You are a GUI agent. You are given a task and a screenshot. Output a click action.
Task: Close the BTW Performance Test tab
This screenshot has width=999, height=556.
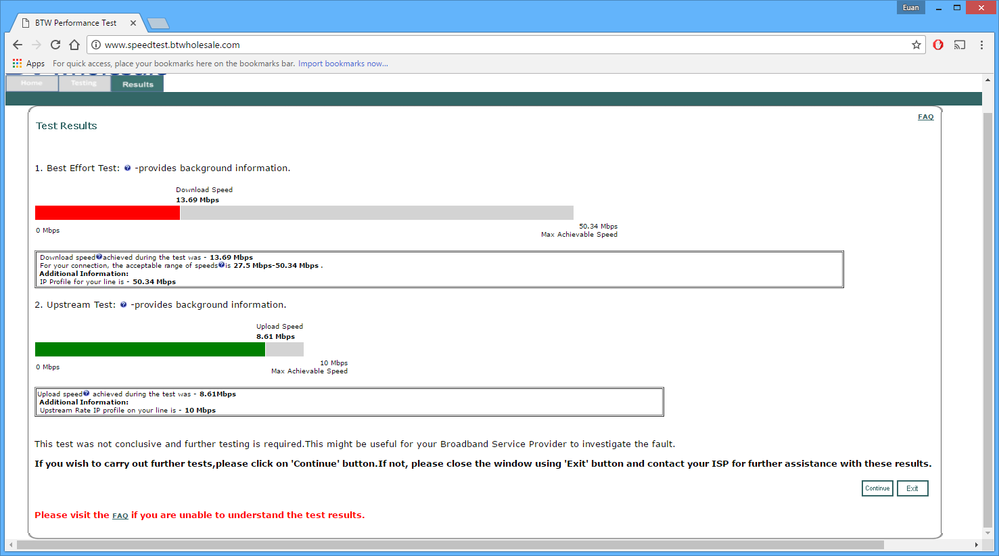(133, 23)
